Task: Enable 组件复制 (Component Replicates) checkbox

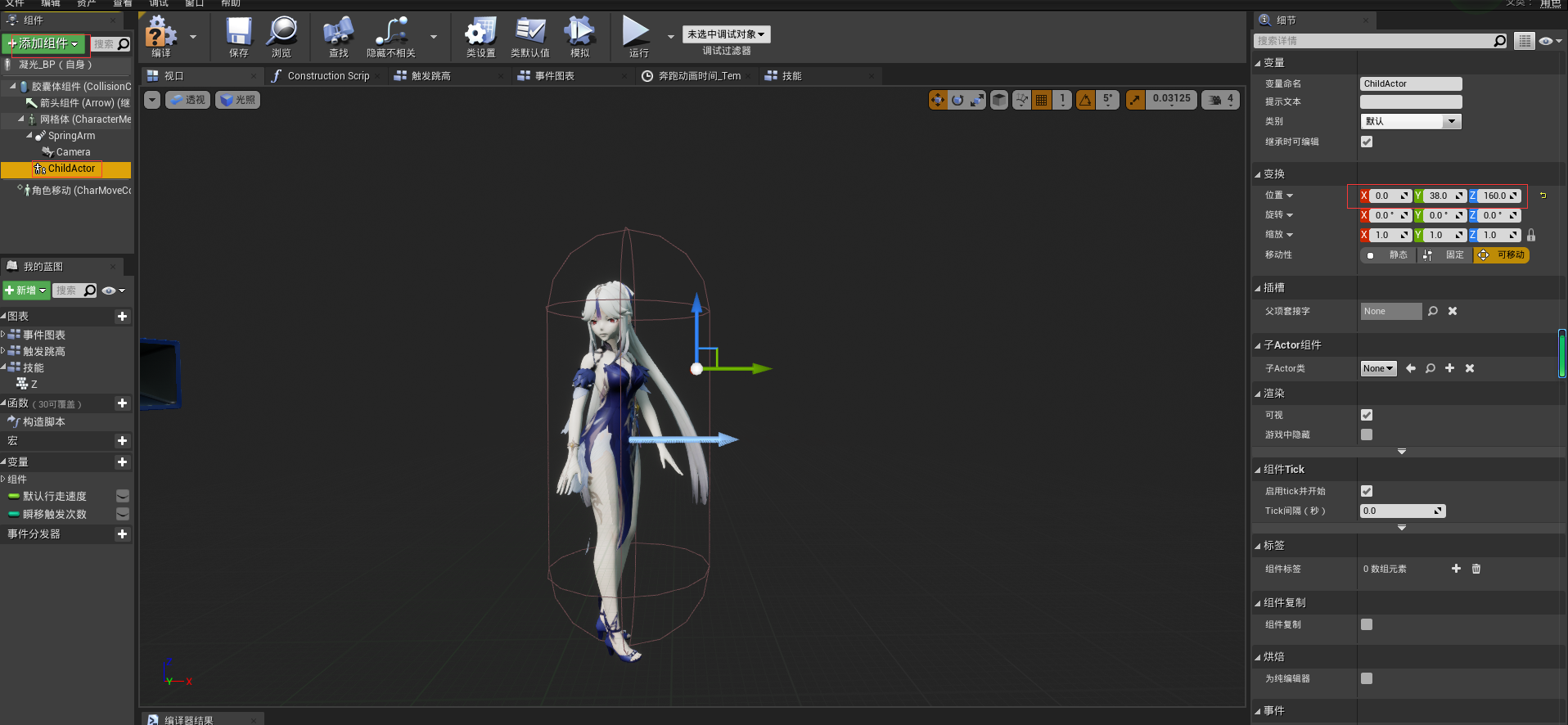Action: pyautogui.click(x=1367, y=624)
